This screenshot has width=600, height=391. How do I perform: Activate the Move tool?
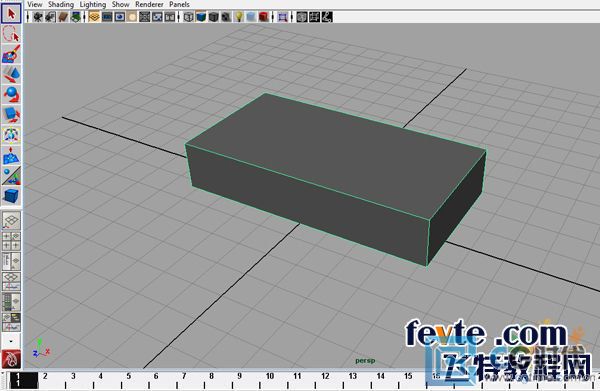click(x=11, y=74)
